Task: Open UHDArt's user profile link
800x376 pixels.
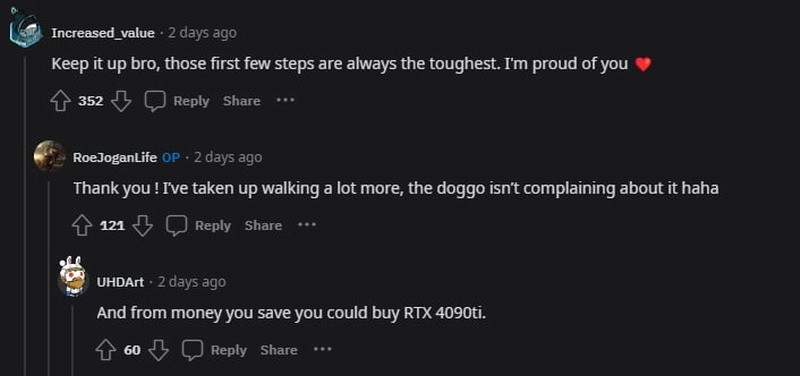Action: (x=120, y=282)
